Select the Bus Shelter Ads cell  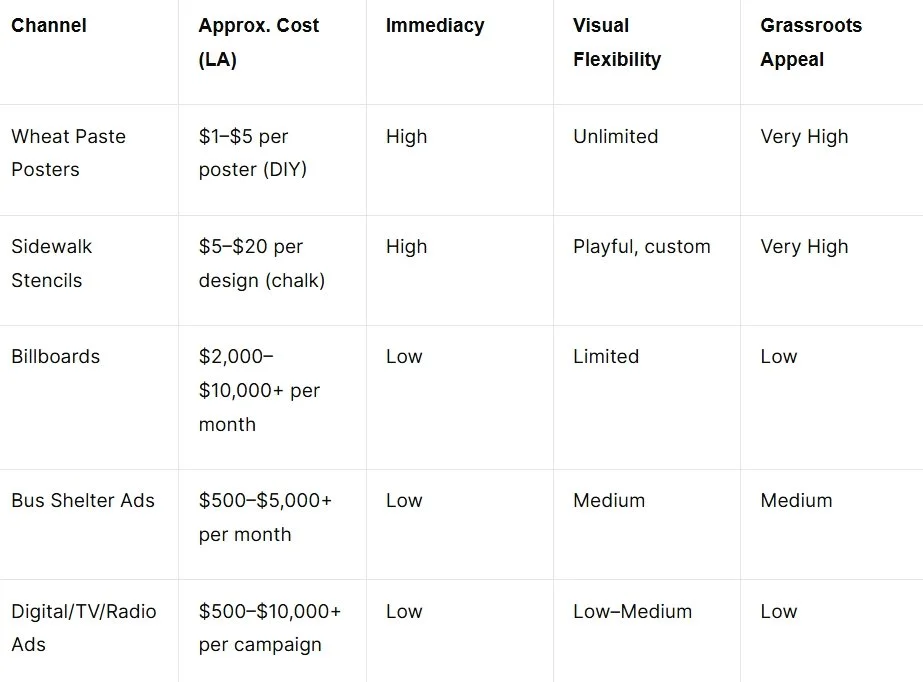83,500
